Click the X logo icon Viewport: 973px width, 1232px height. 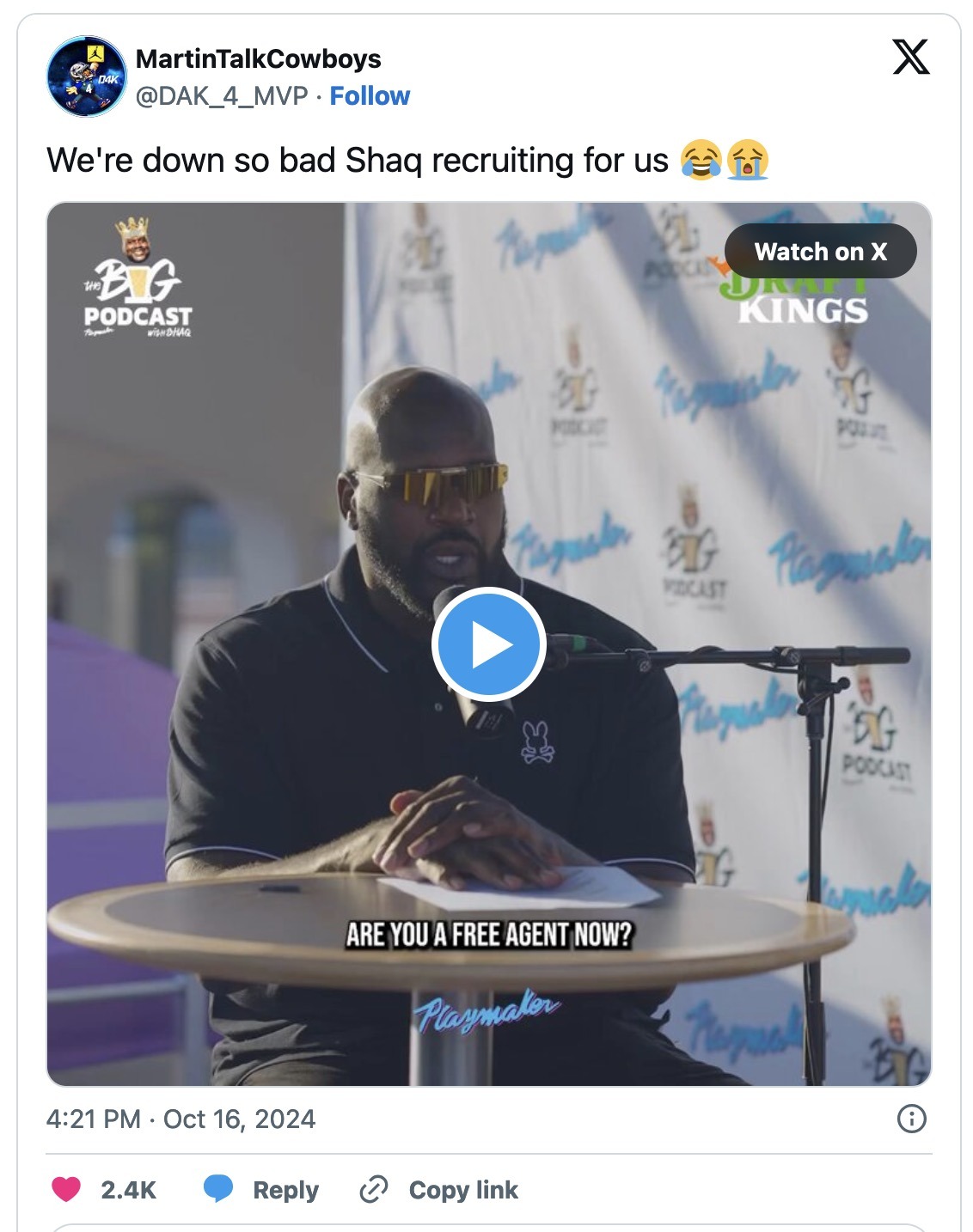point(910,58)
